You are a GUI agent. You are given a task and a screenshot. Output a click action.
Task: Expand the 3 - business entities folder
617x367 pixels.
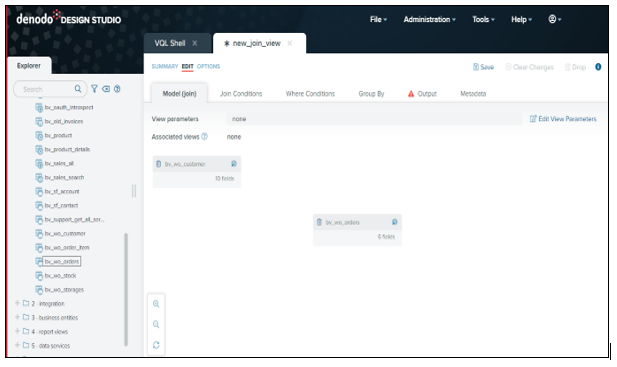coord(17,317)
